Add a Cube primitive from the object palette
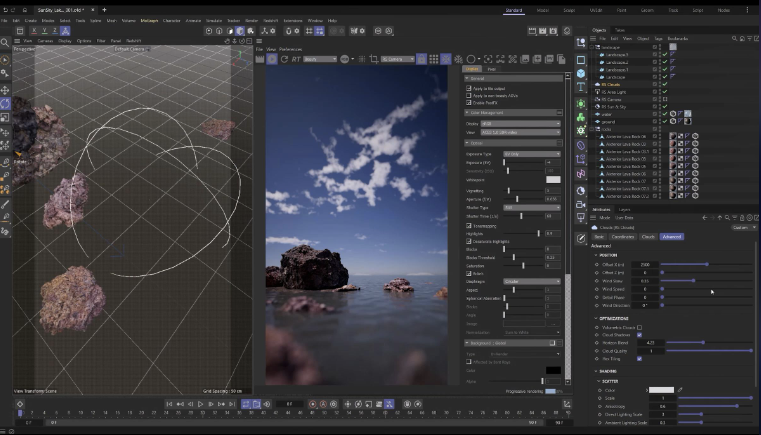Viewport: 761px width, 435px height. (x=581, y=74)
